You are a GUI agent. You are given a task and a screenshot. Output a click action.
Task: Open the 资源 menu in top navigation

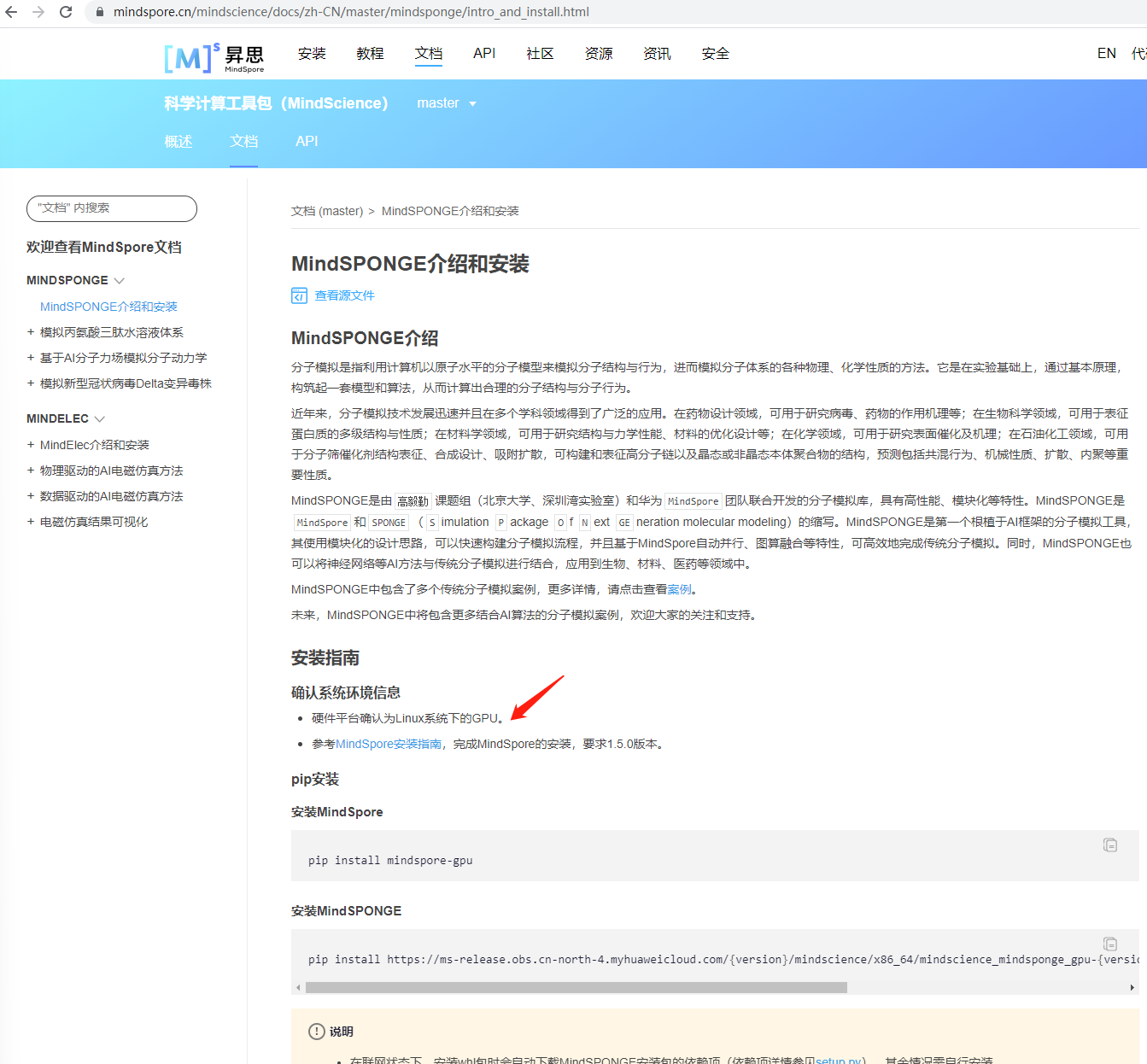(599, 54)
